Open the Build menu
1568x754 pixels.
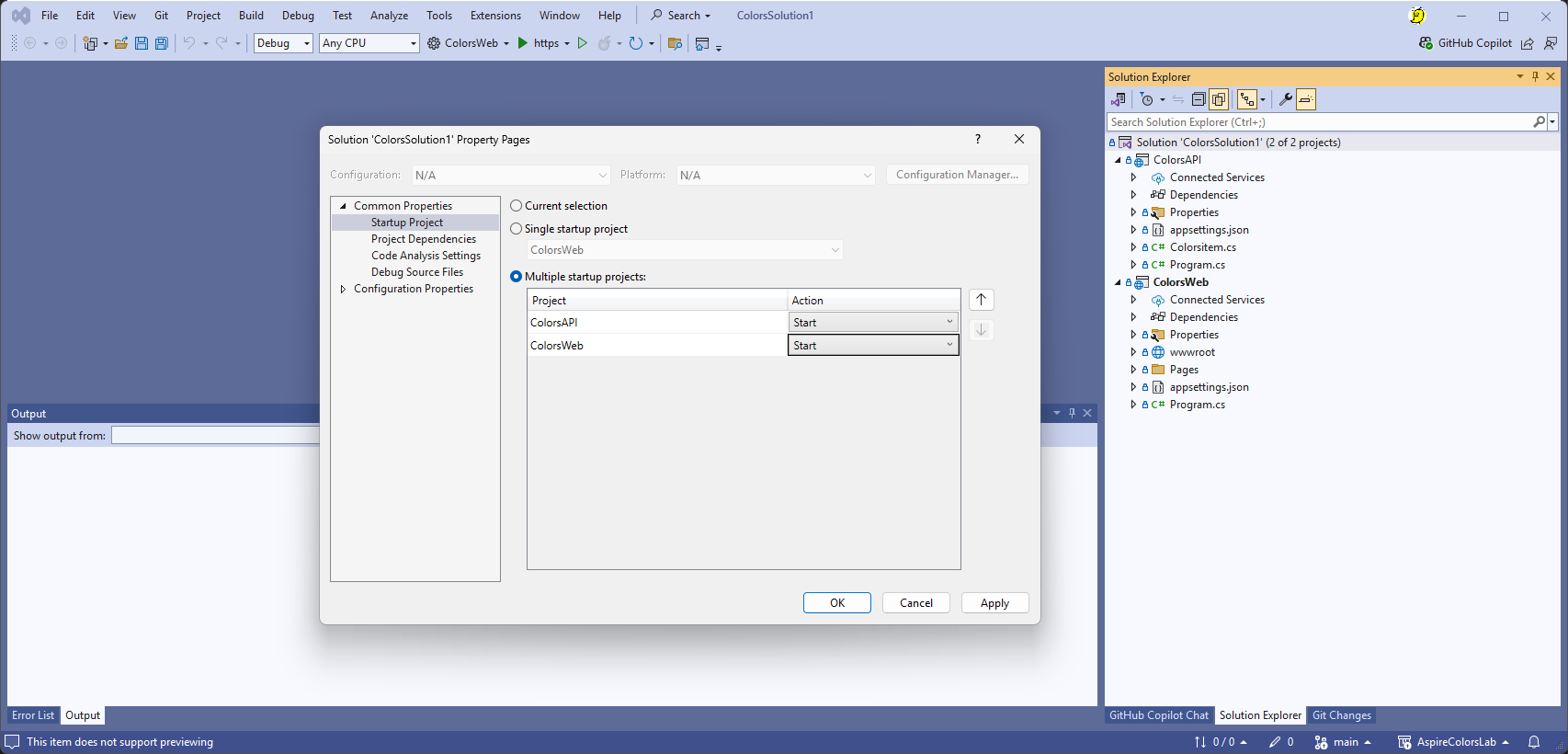point(251,16)
